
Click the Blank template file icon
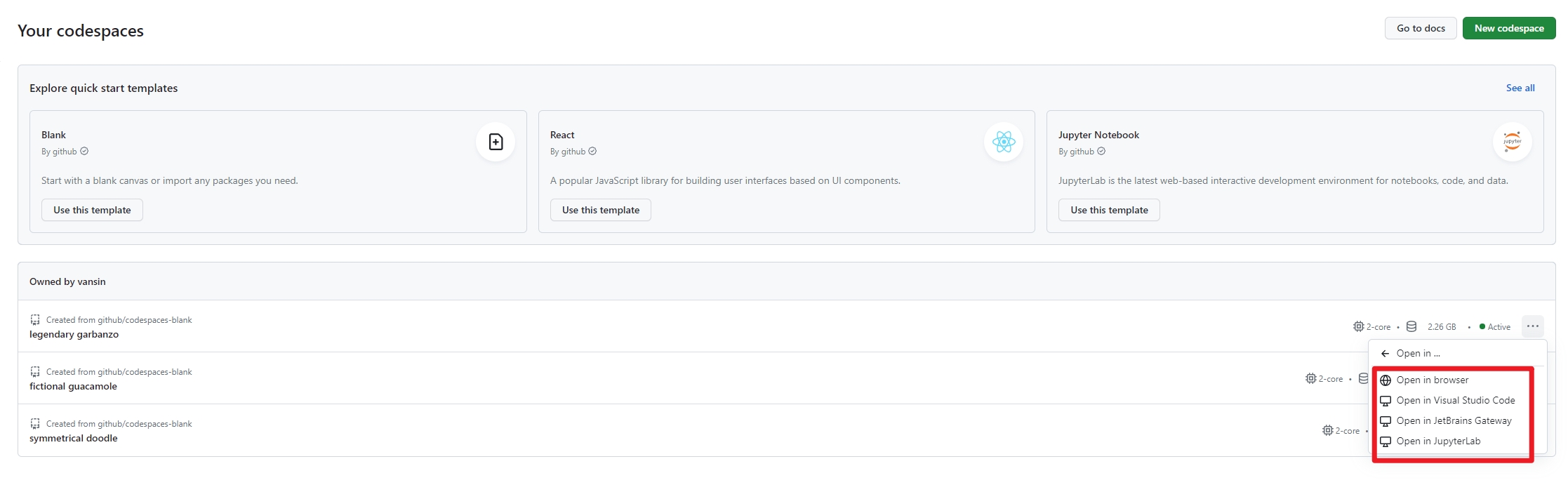coord(496,142)
